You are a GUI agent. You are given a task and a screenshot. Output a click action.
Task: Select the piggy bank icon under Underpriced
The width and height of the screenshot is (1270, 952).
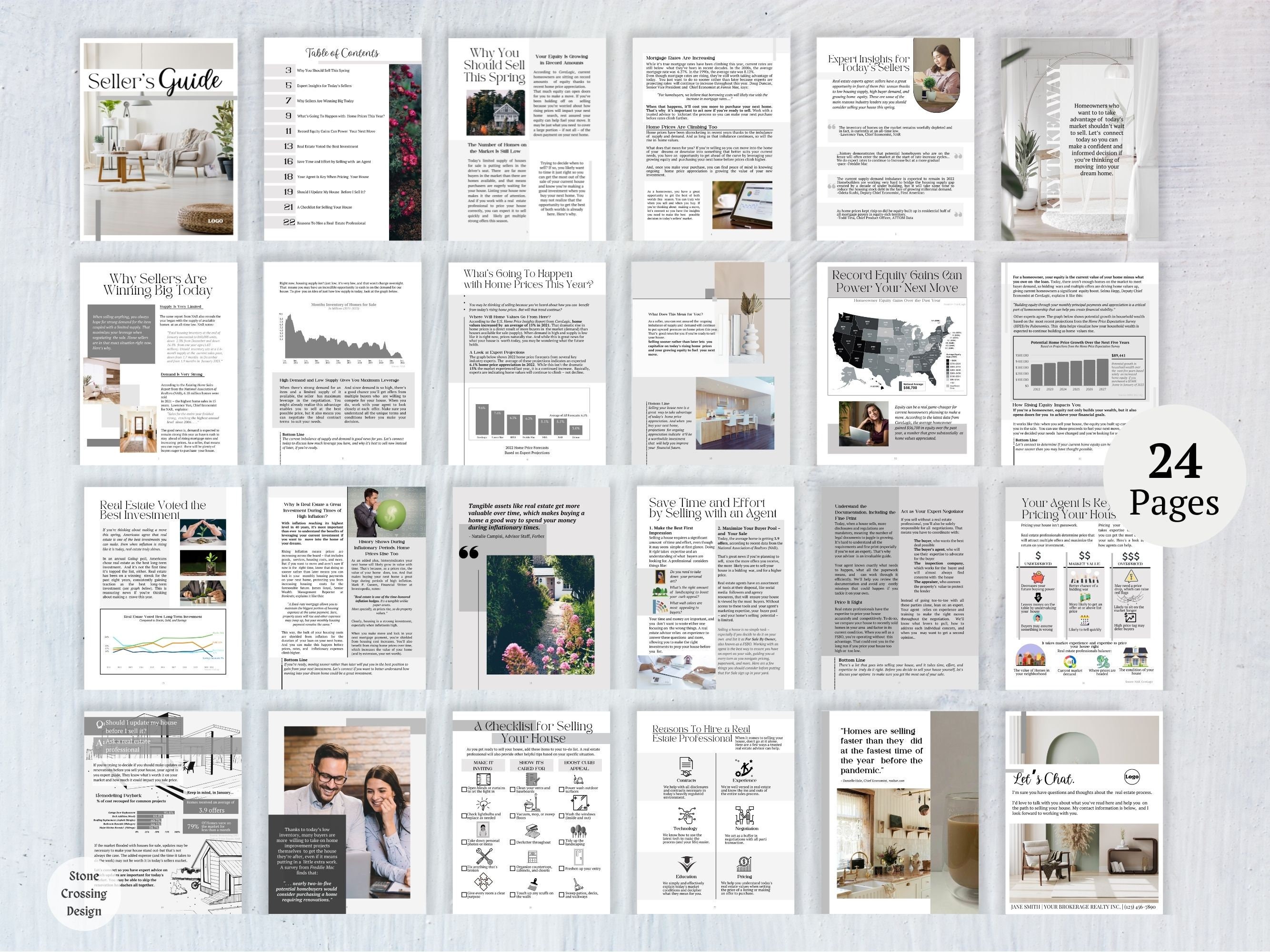(1039, 578)
